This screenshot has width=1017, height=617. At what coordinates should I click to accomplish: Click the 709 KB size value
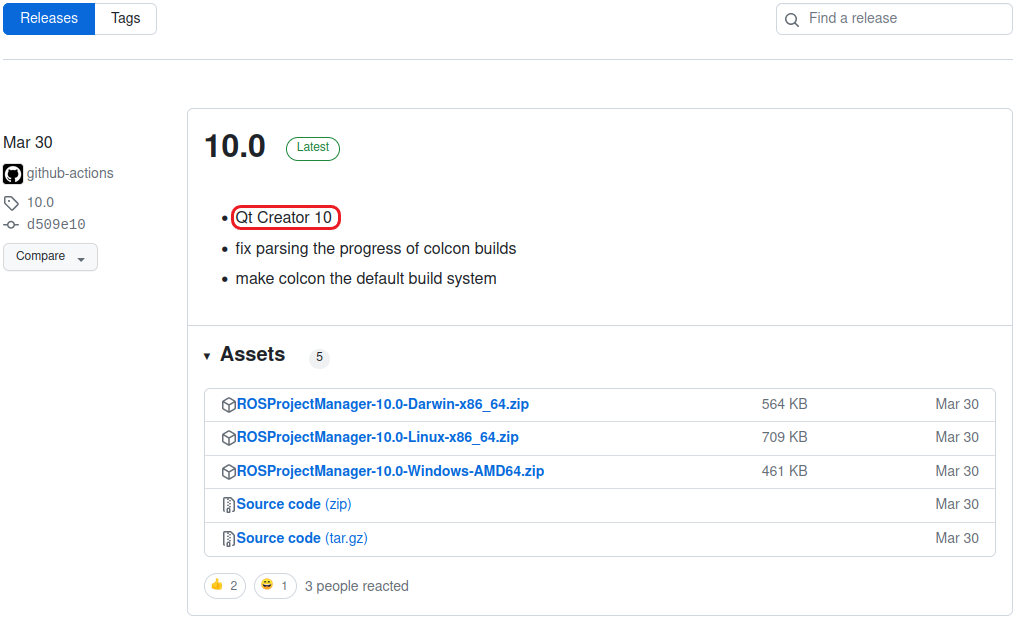(784, 437)
